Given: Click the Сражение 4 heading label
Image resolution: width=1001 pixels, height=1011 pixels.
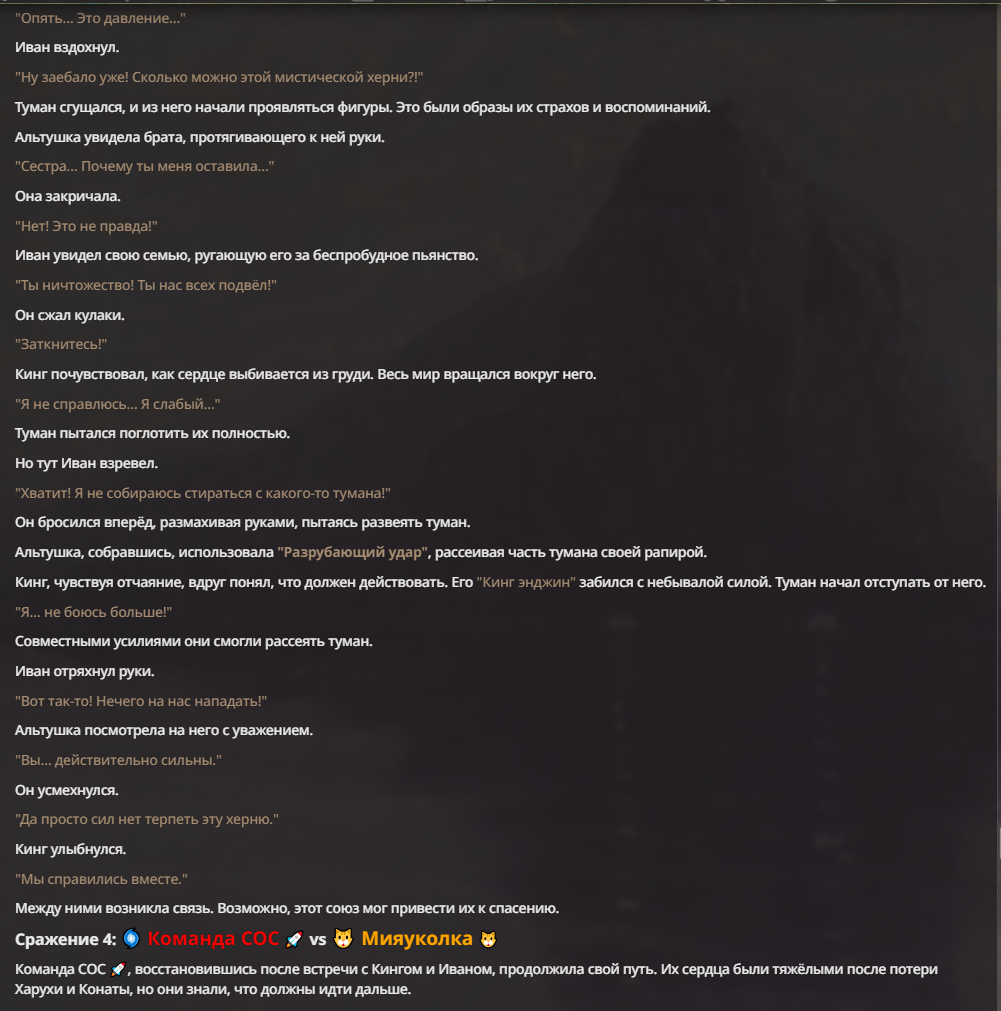Looking at the screenshot, I should point(65,939).
